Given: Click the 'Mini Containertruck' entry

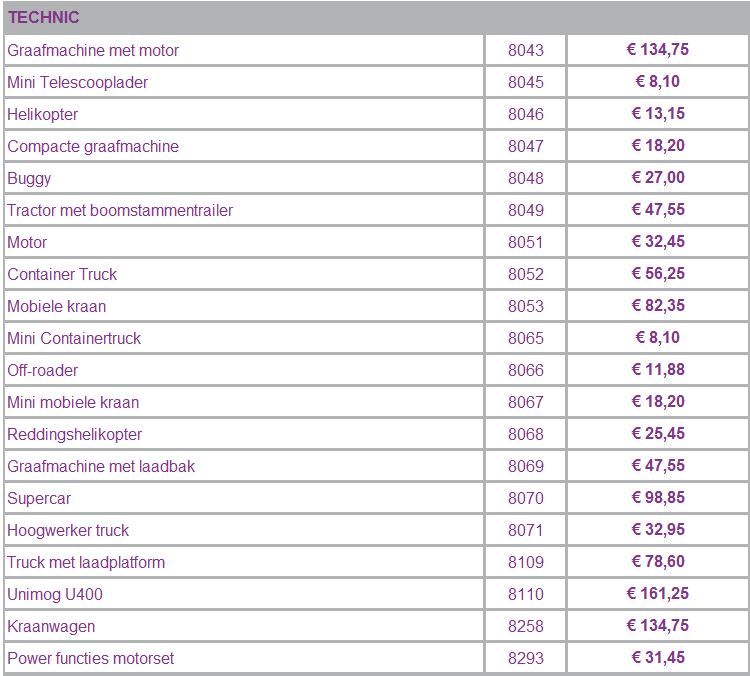Looking at the screenshot, I should tap(74, 339).
